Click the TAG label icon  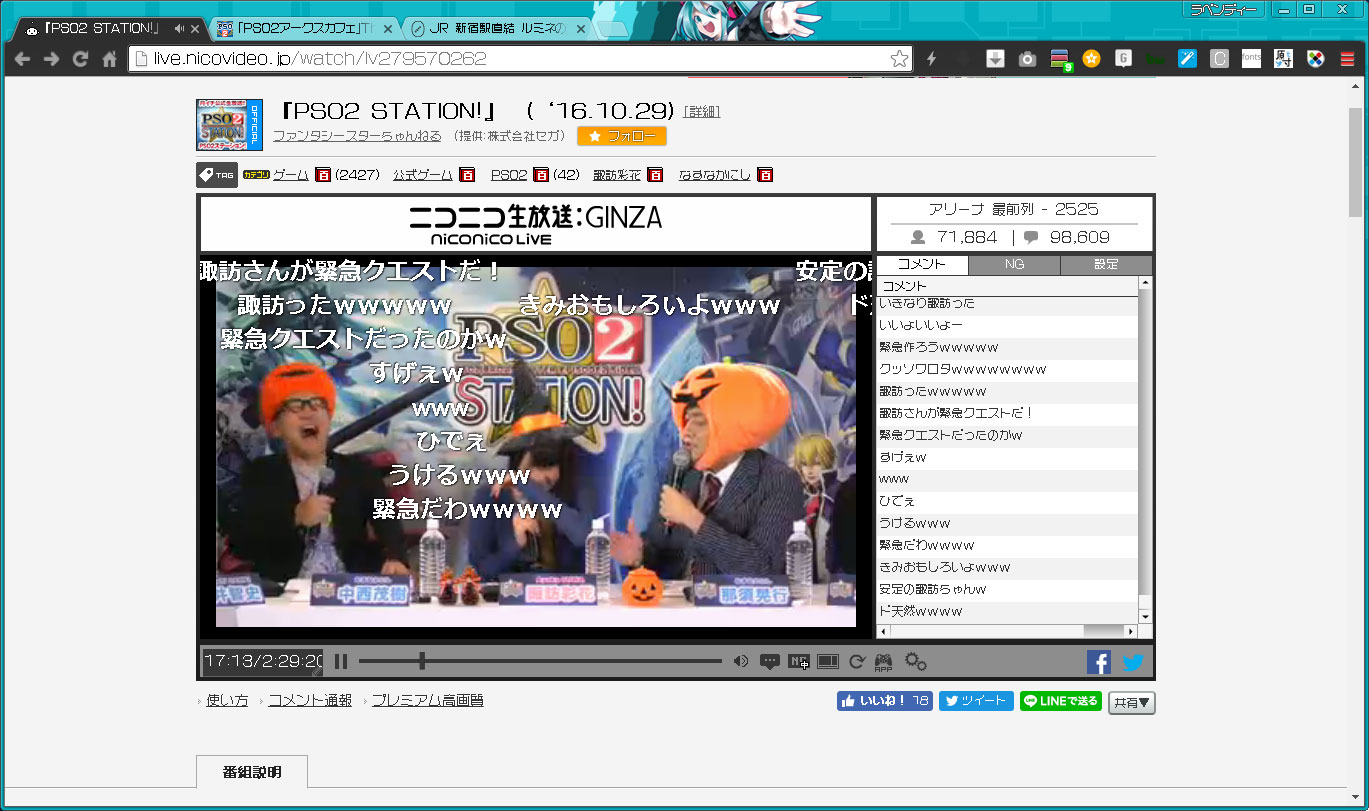tap(216, 175)
